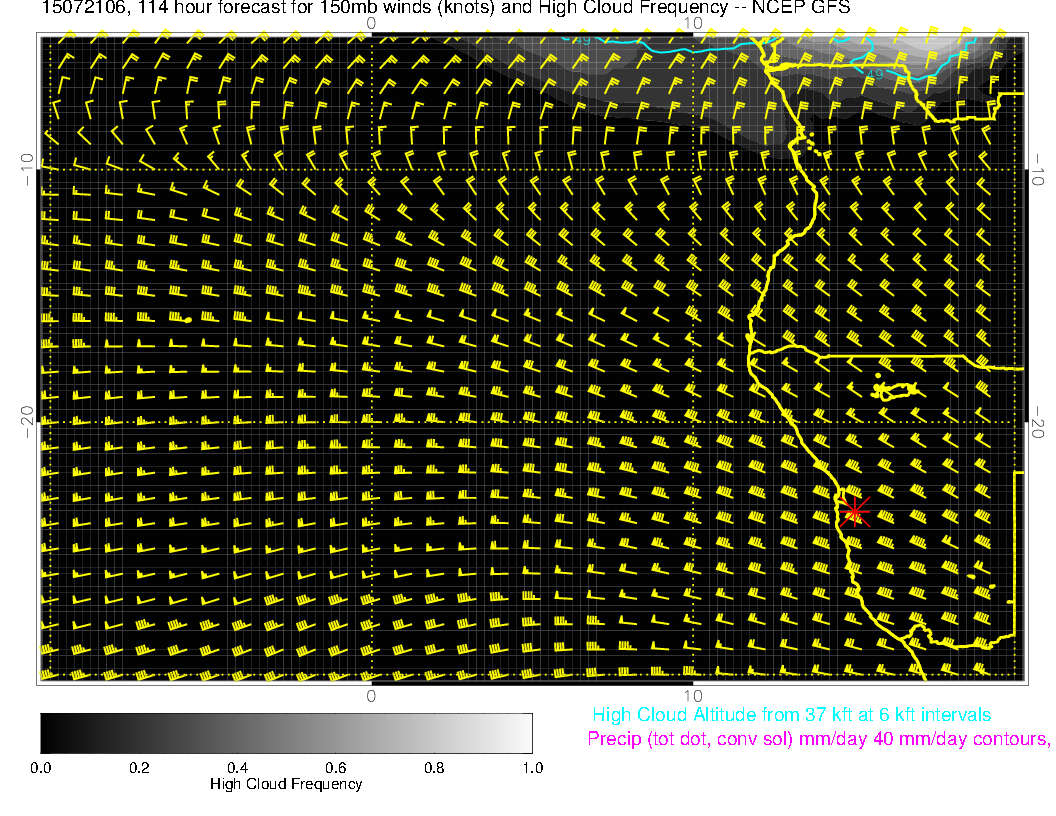The width and height of the screenshot is (1056, 816).
Task: Click the small island dot in the western ocean
Action: coord(188,319)
